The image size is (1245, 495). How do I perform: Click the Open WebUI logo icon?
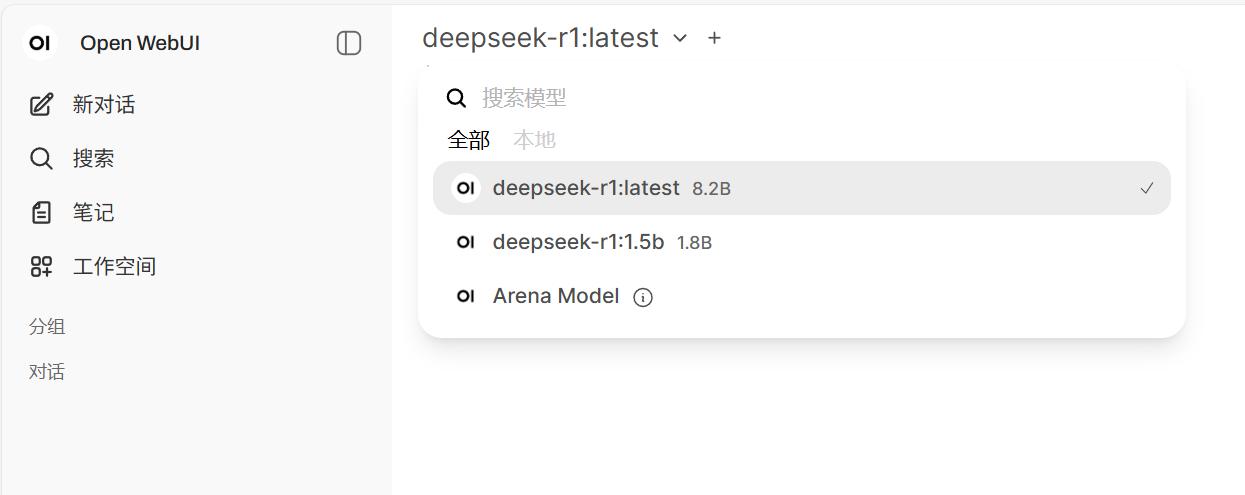(40, 43)
